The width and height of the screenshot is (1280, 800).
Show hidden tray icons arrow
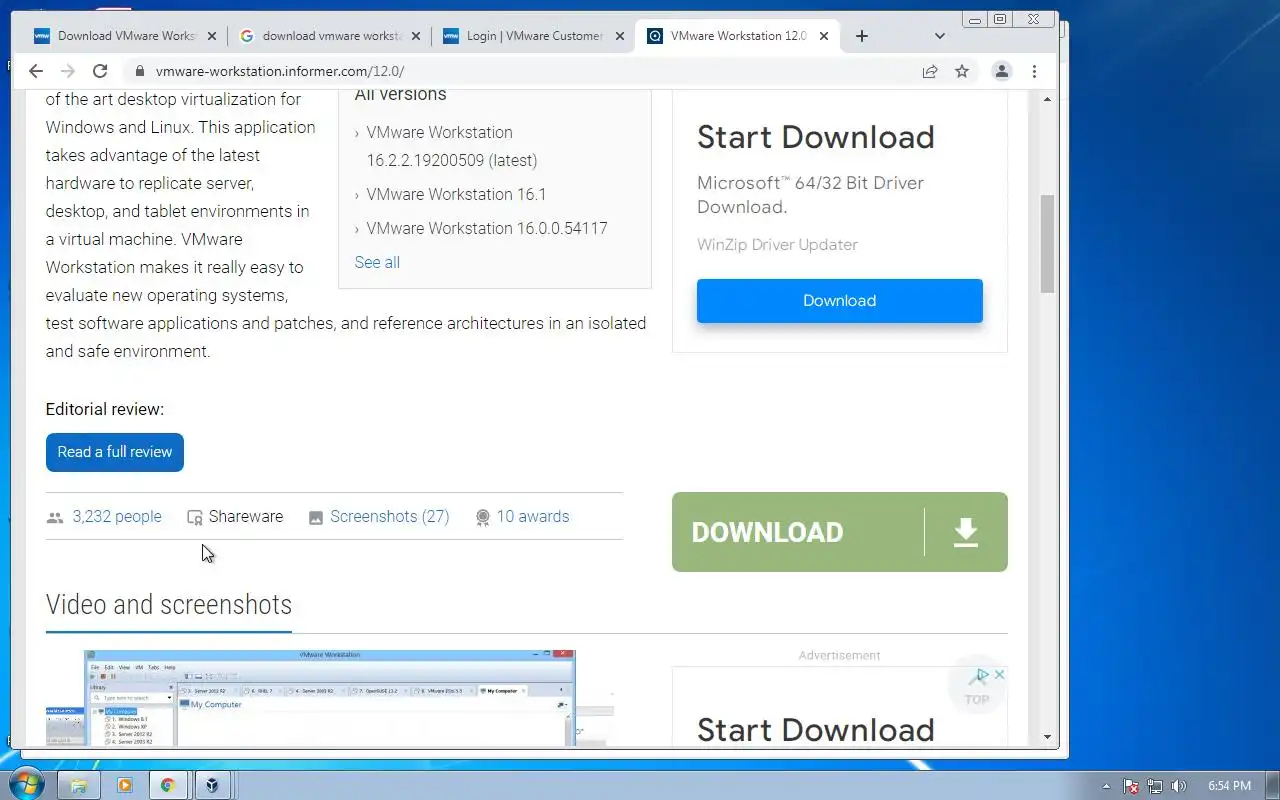coord(1106,786)
